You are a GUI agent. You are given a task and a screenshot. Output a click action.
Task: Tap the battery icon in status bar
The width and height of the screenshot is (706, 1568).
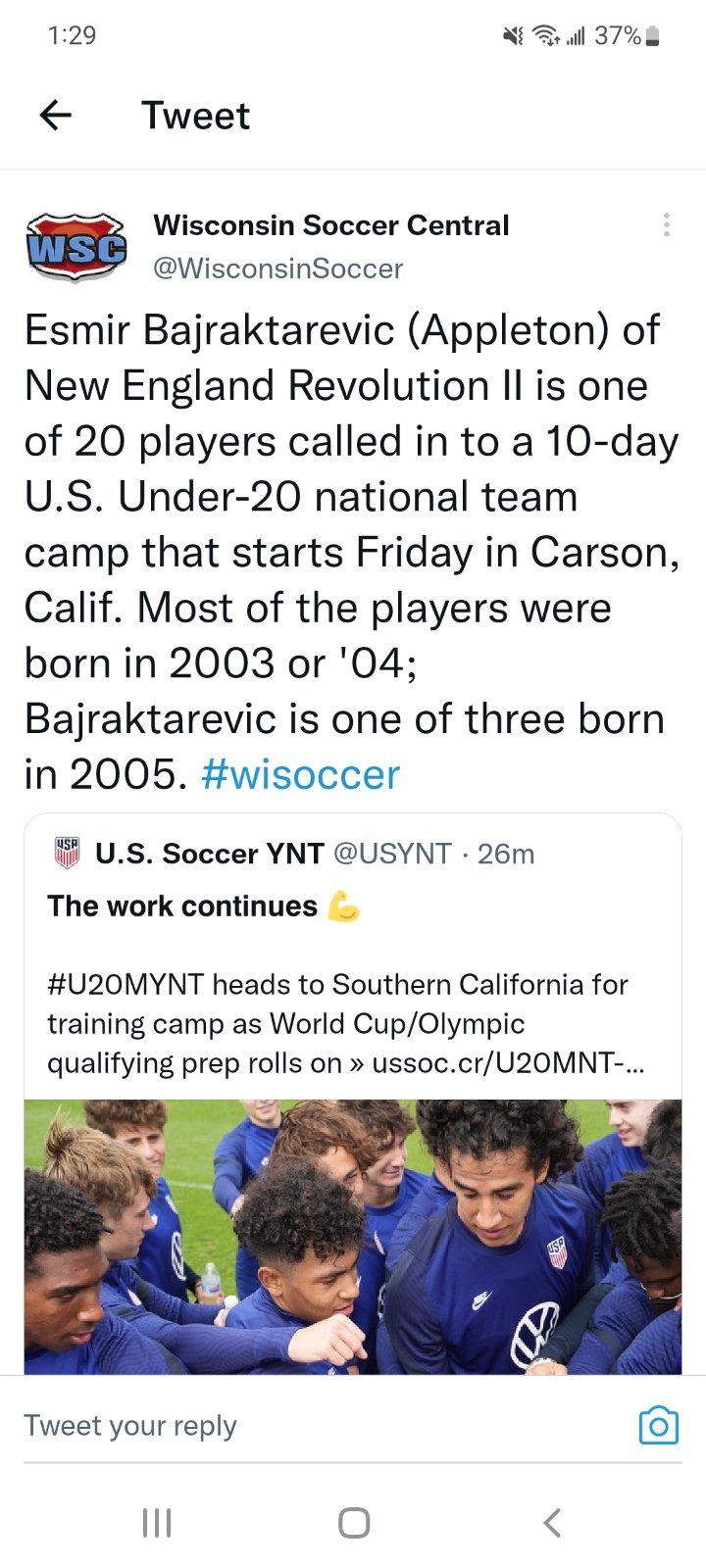click(x=654, y=36)
